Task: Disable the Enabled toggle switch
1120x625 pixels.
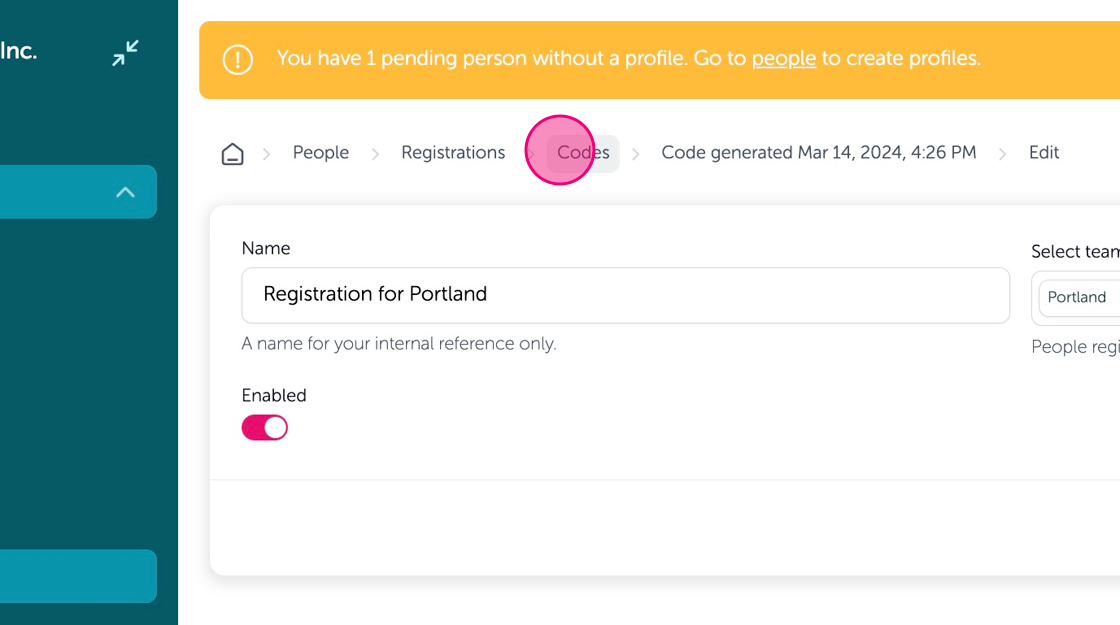Action: 264,427
